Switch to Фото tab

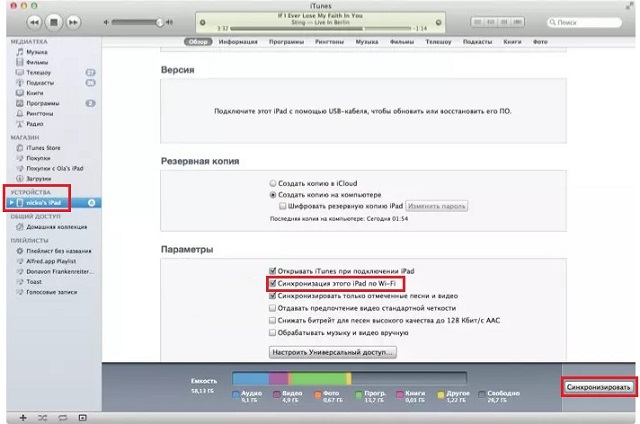click(540, 42)
